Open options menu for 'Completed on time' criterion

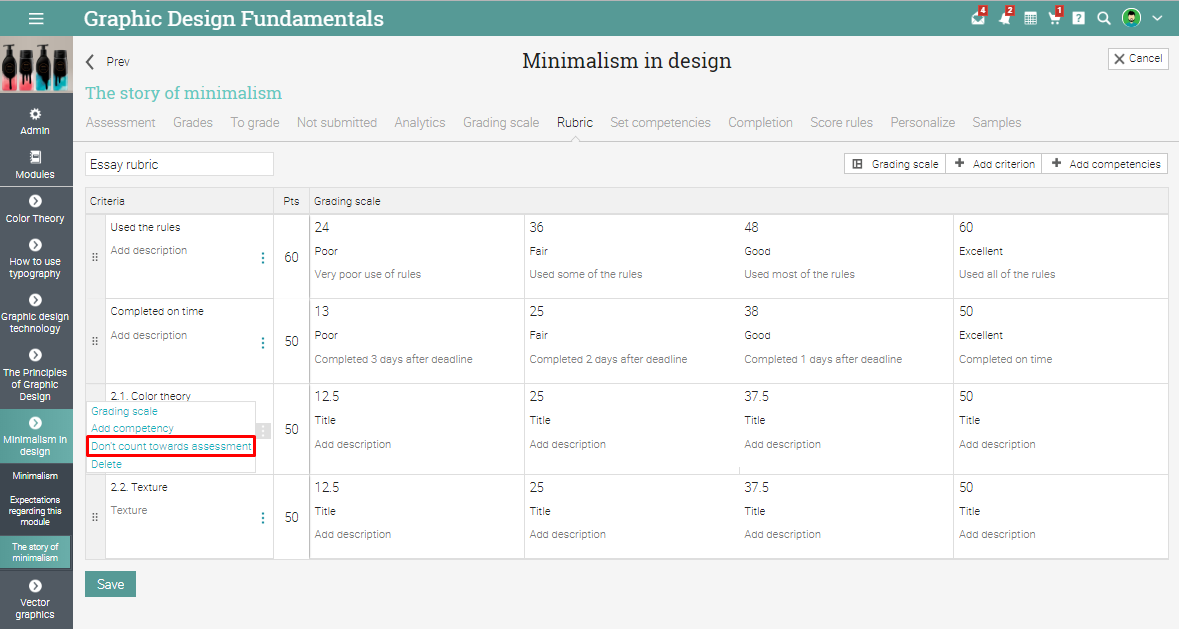[x=263, y=343]
